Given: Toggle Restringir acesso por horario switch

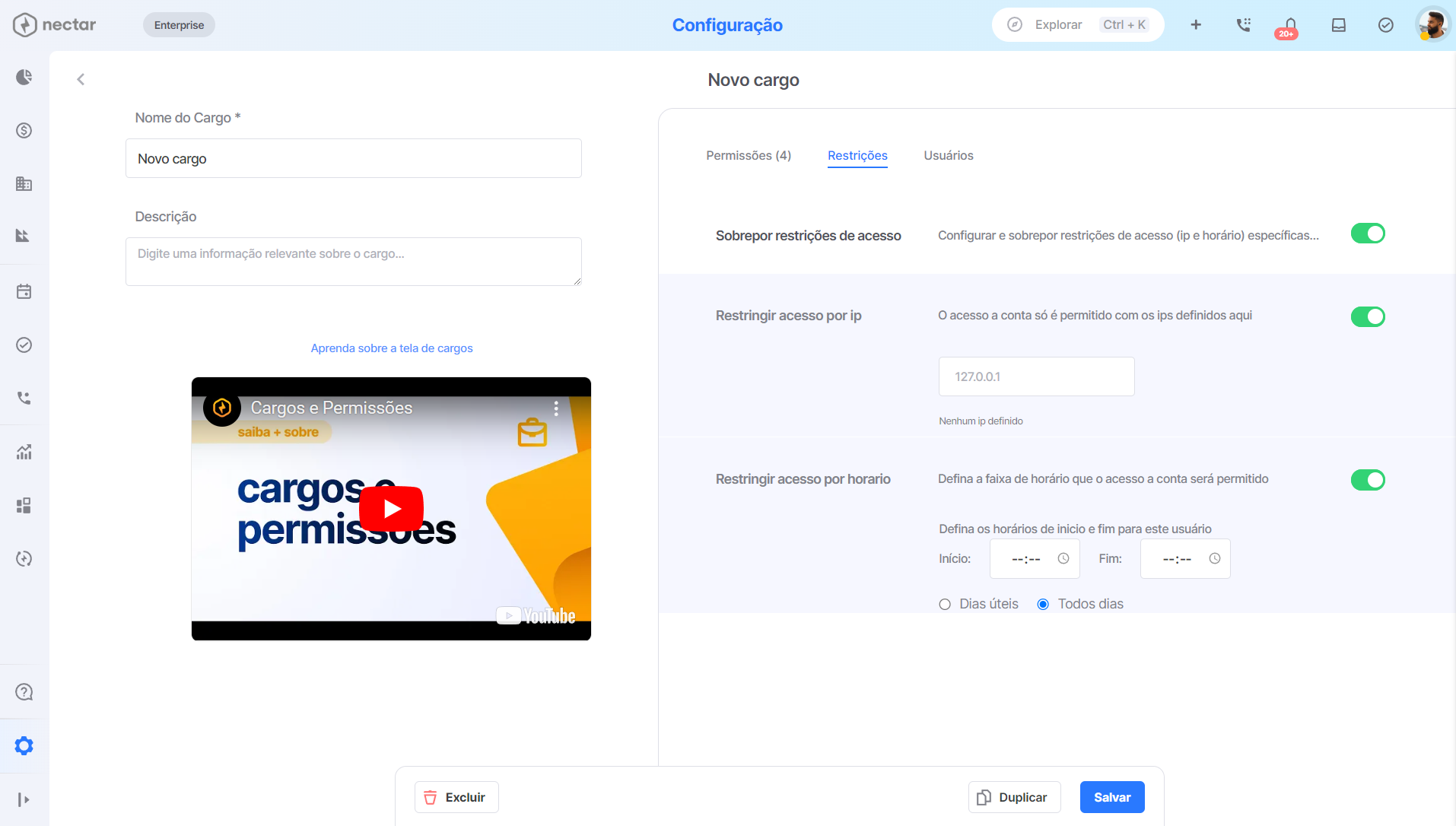Looking at the screenshot, I should pyautogui.click(x=1368, y=480).
